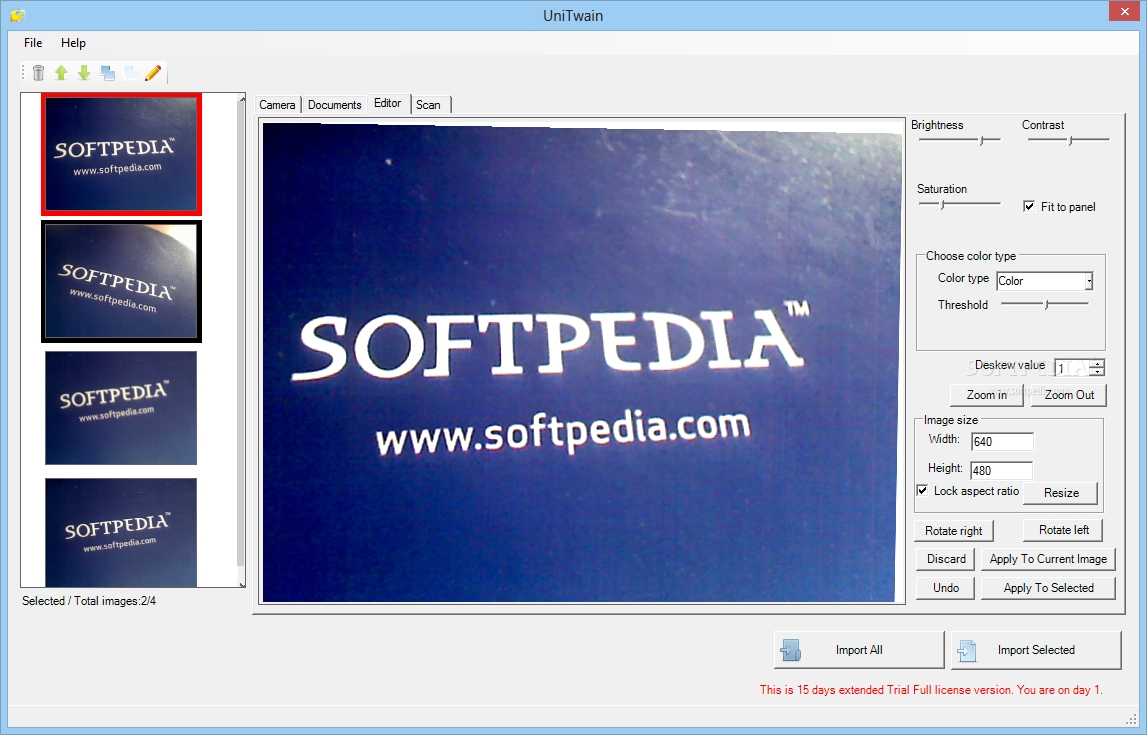Close the UniTwain window
This screenshot has width=1147, height=735.
tap(1124, 11)
